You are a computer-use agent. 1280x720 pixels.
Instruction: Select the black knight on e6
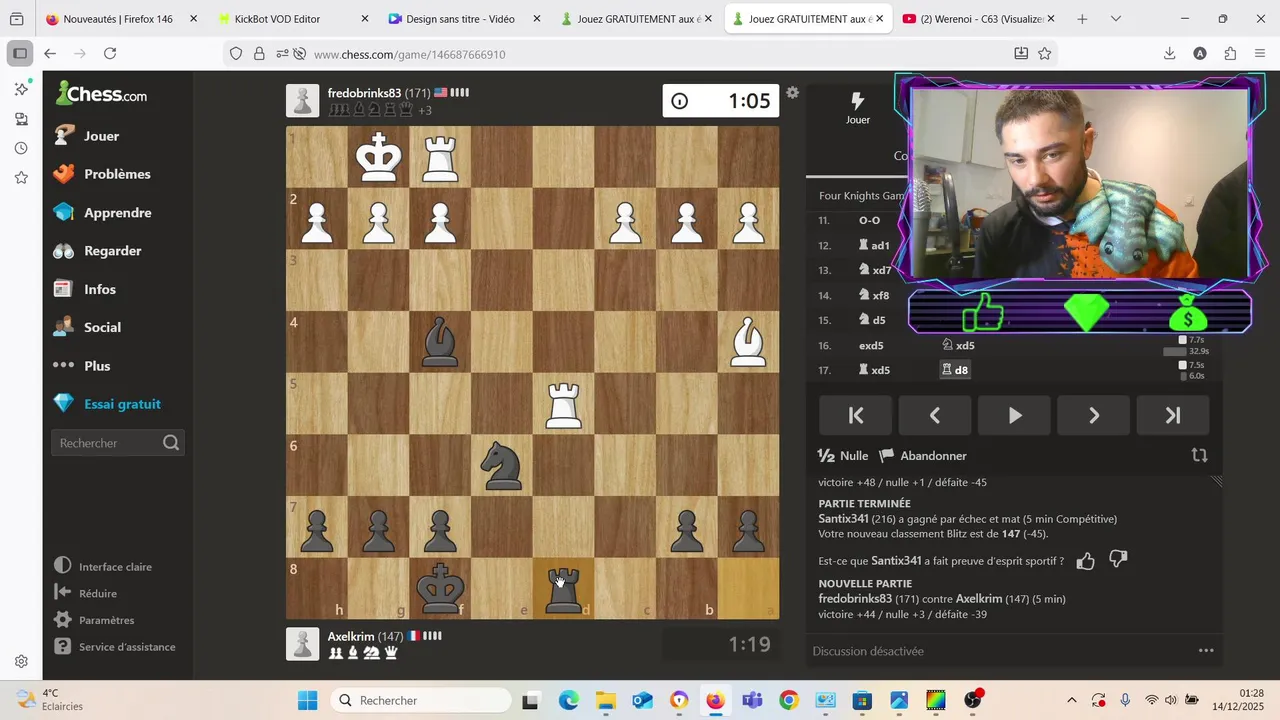pos(502,465)
